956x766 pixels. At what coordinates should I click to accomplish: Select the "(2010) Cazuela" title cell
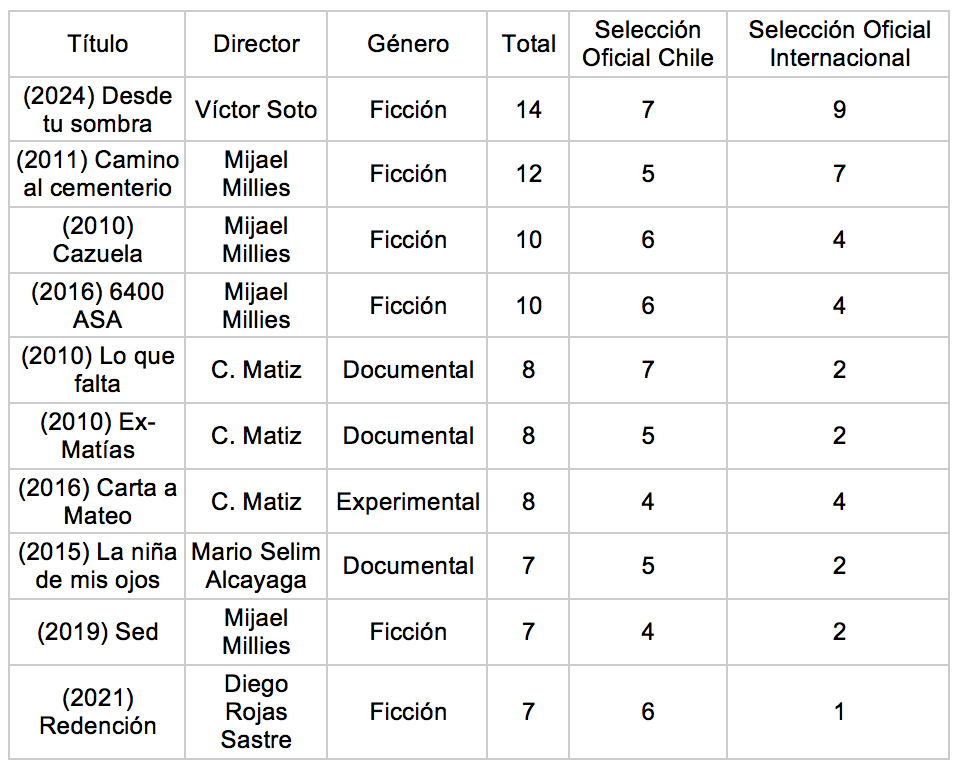click(x=98, y=240)
